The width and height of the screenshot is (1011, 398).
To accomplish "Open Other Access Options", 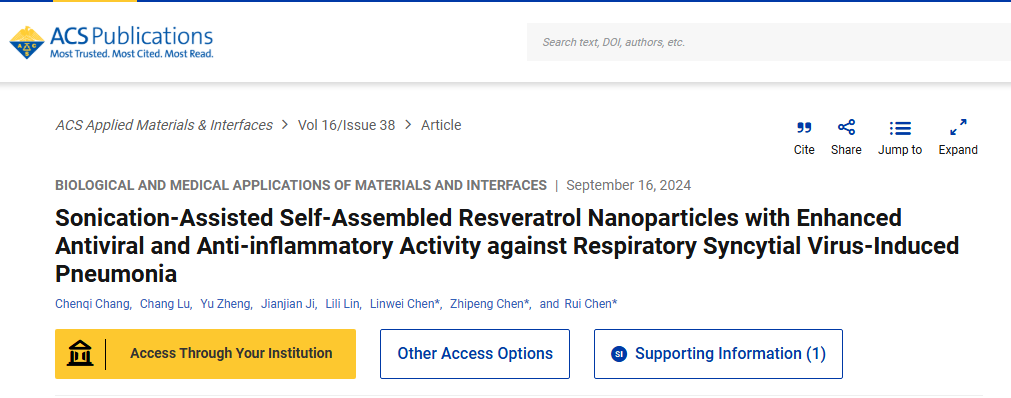I will pyautogui.click(x=475, y=353).
